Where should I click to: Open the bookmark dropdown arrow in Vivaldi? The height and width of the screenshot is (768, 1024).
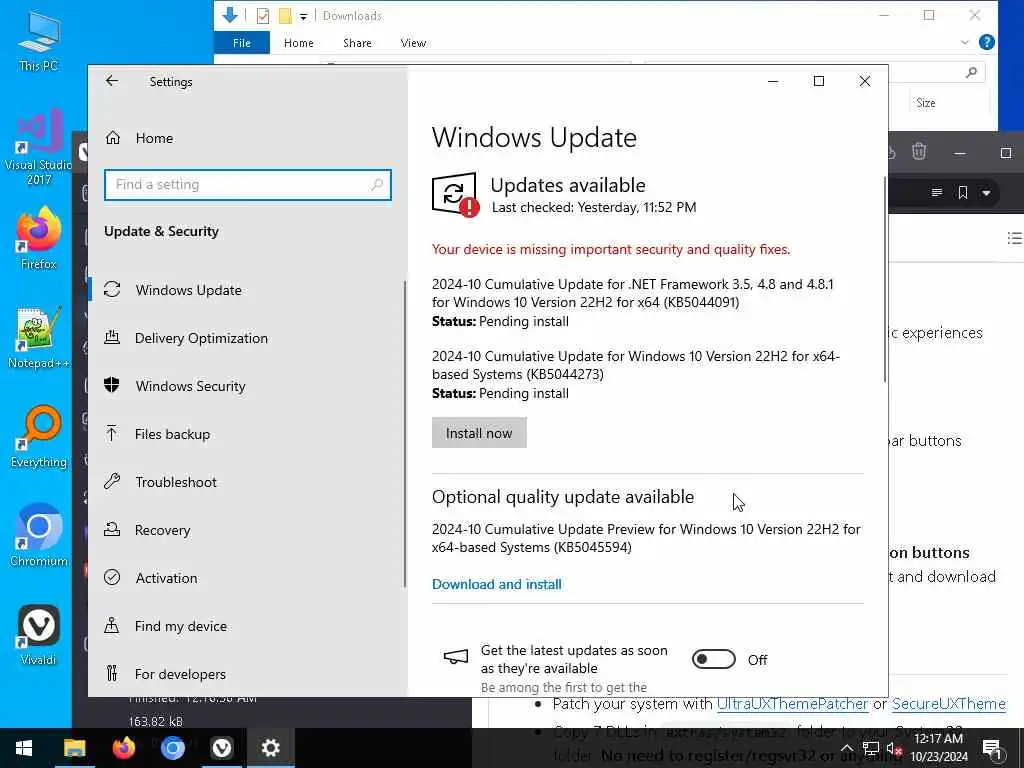pyautogui.click(x=986, y=193)
